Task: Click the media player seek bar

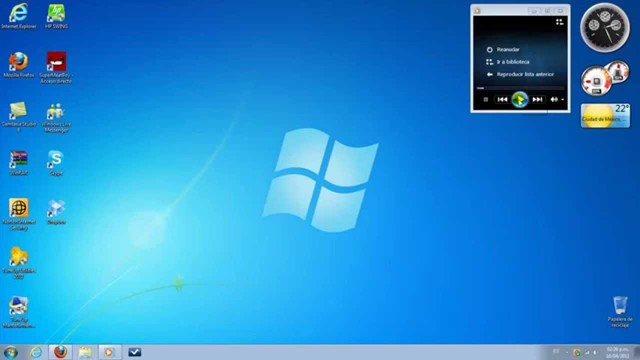Action: (x=520, y=88)
